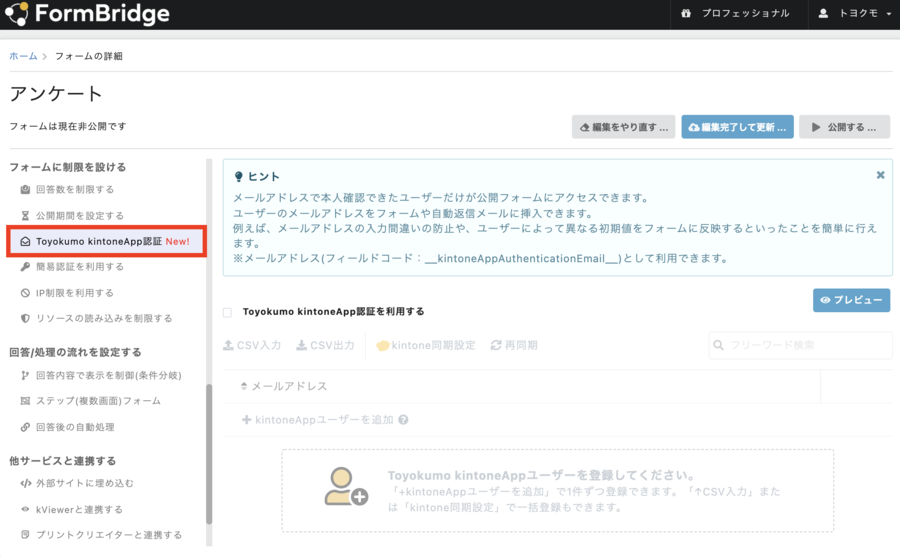The width and height of the screenshot is (900, 556).
Task: Click add-user illustration icon
Action: [x=345, y=487]
